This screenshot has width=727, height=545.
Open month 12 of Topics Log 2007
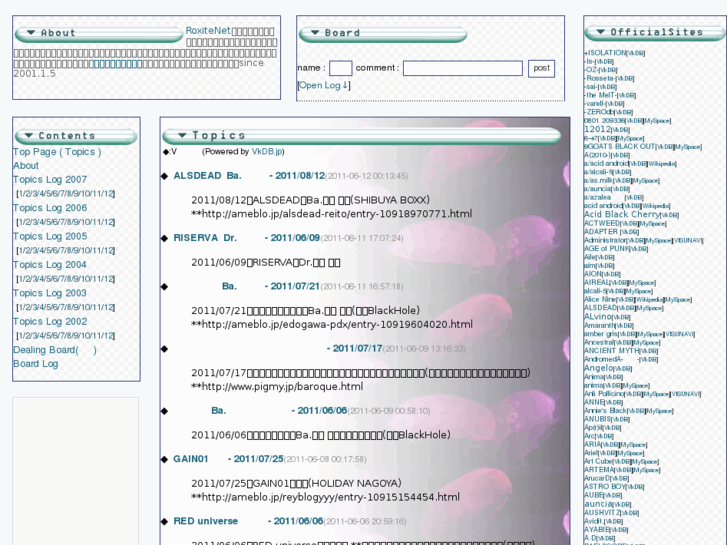point(109,193)
